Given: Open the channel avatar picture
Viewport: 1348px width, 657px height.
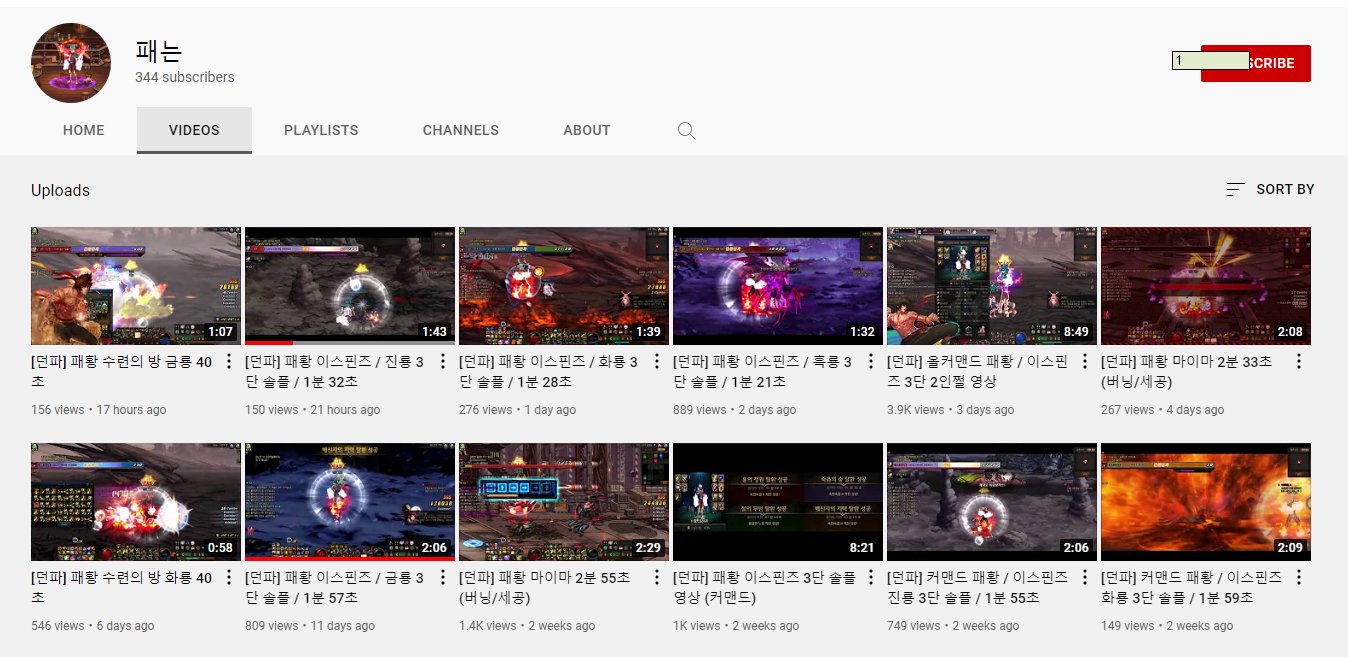Looking at the screenshot, I should coord(71,63).
